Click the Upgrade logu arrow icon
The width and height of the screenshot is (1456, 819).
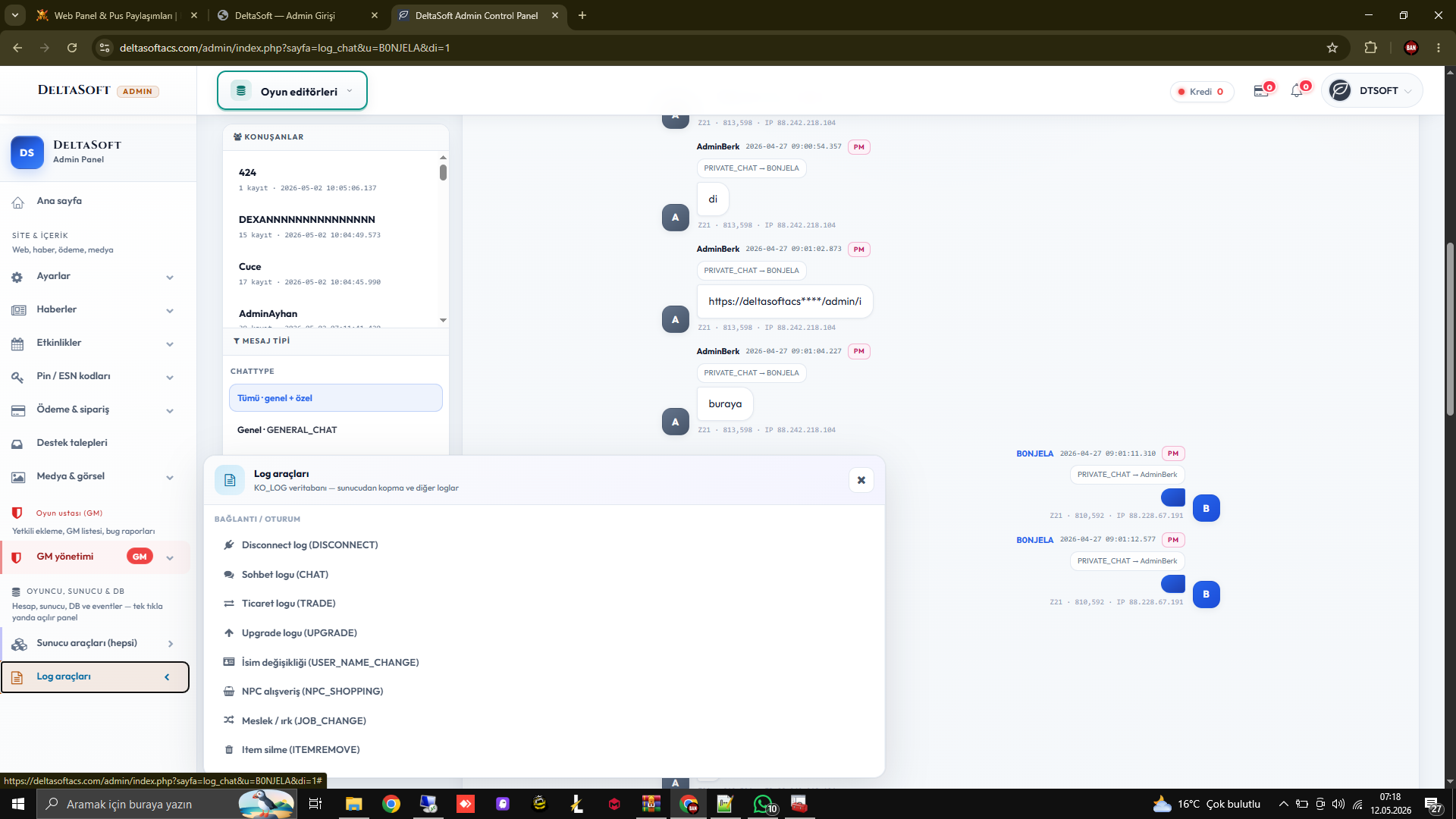pos(229,632)
